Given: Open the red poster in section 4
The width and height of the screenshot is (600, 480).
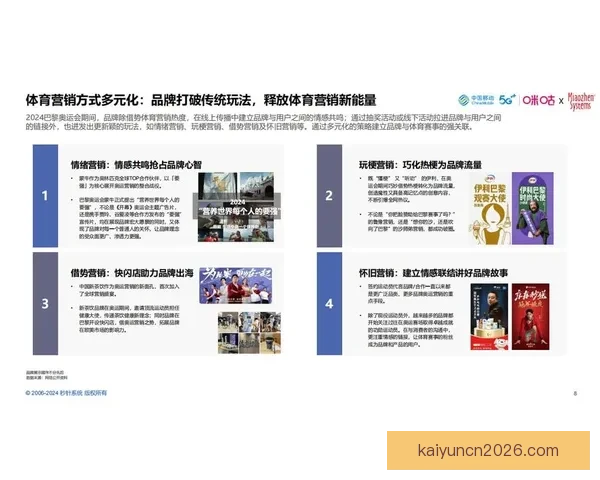Looking at the screenshot, I should click(x=530, y=317).
